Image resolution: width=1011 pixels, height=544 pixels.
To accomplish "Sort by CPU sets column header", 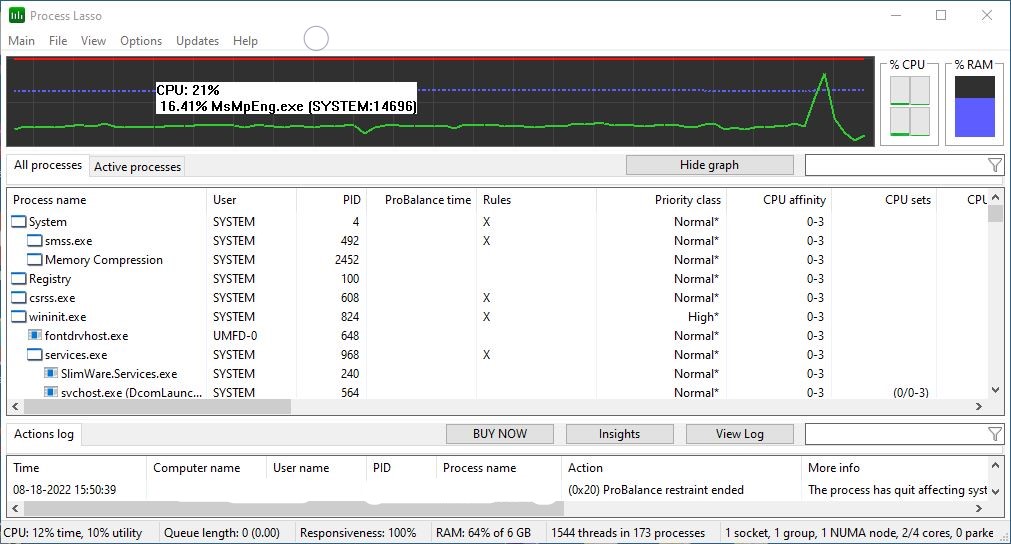I will (x=884, y=200).
